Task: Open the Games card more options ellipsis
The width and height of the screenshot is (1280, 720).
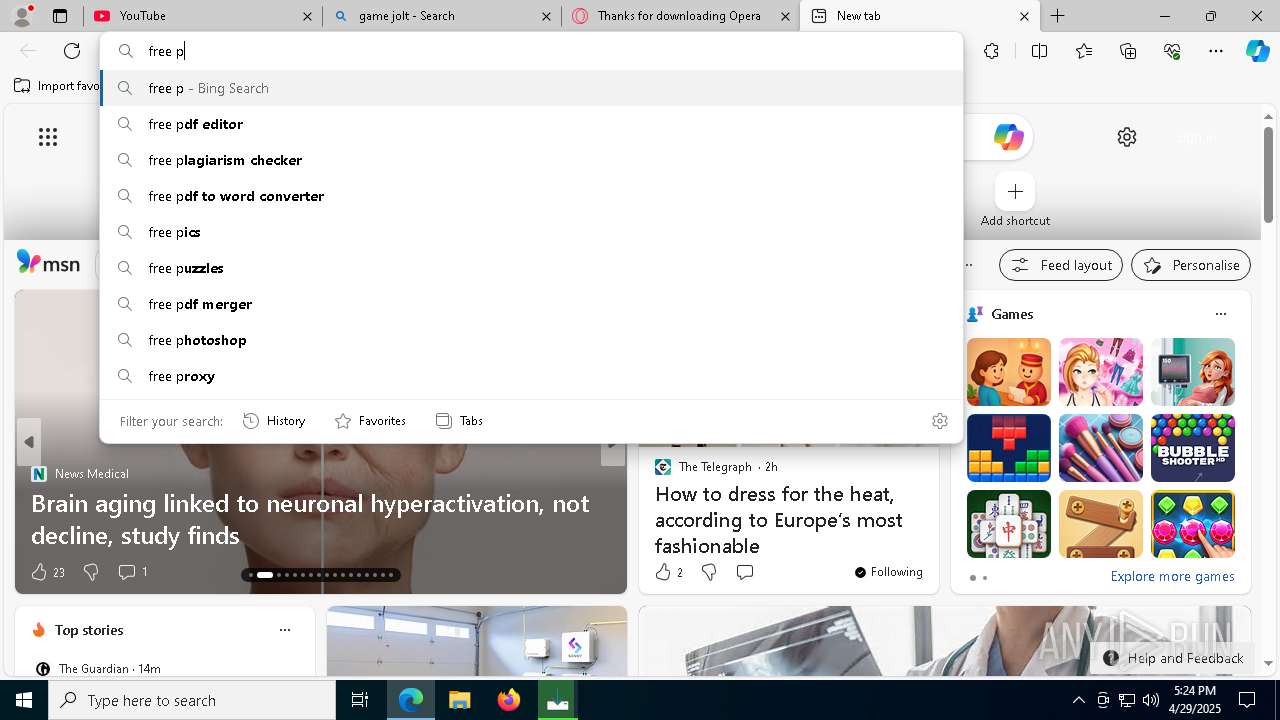Action: pyautogui.click(x=1220, y=314)
